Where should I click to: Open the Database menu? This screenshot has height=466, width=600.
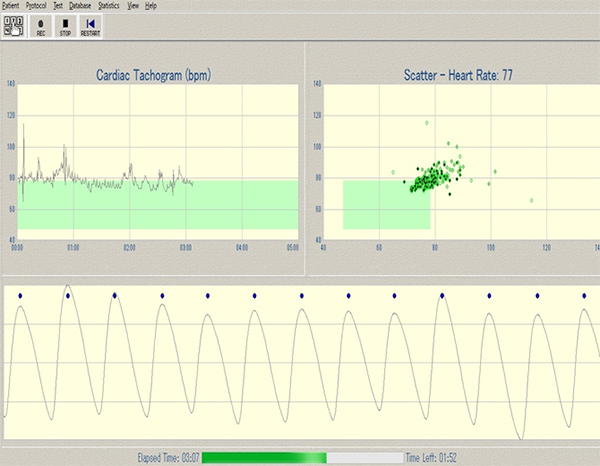(x=82, y=5)
